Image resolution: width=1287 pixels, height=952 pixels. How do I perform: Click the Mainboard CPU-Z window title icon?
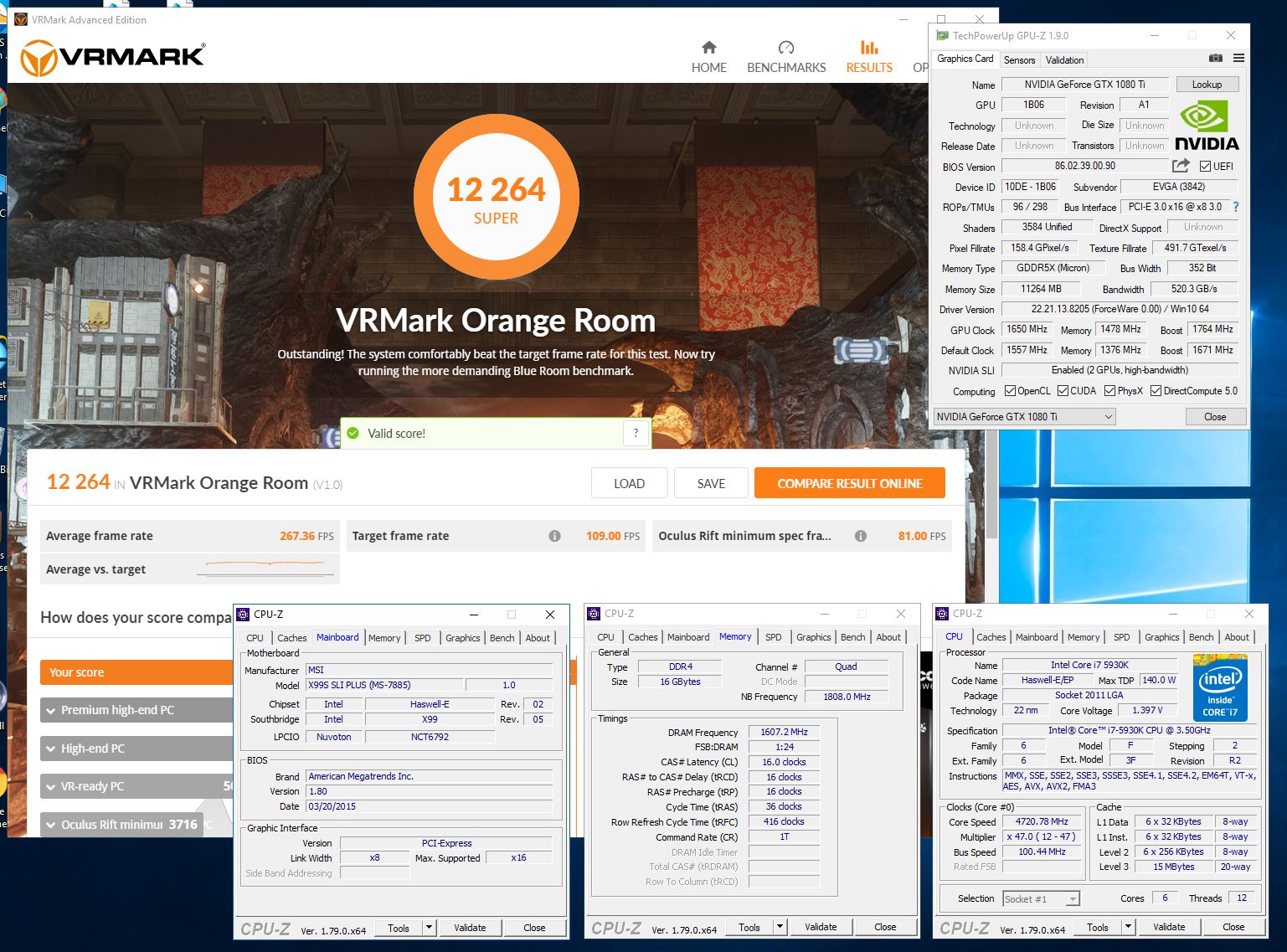tap(244, 615)
